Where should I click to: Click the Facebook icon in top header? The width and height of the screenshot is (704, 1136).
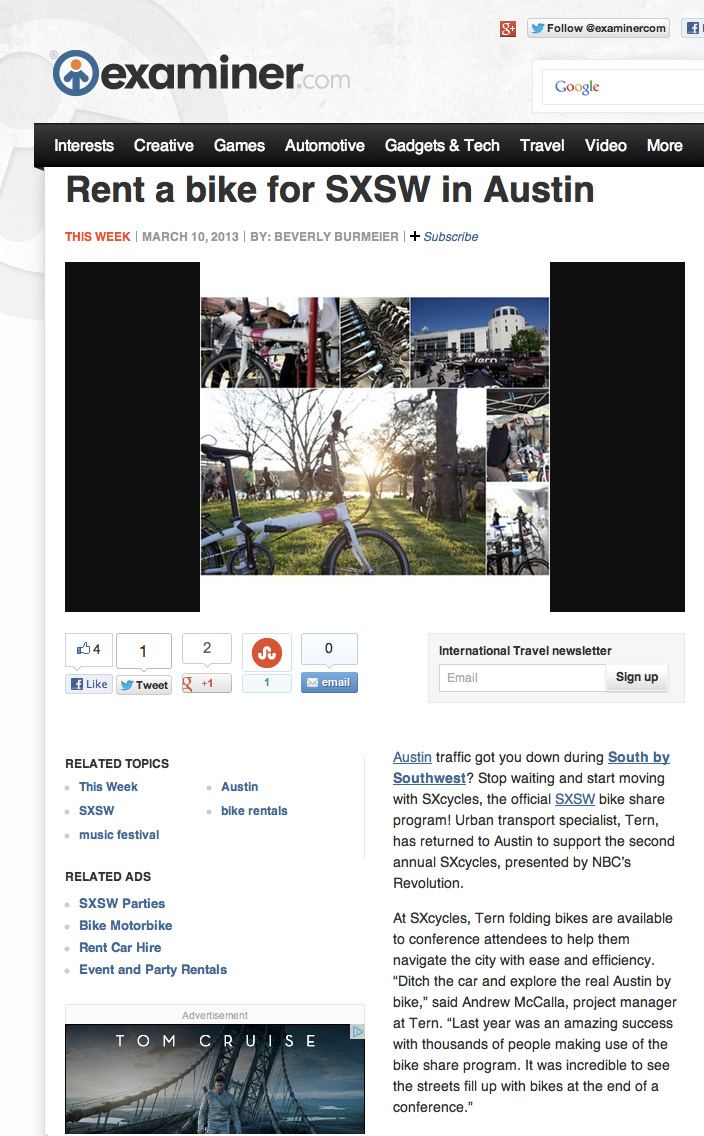(x=692, y=28)
